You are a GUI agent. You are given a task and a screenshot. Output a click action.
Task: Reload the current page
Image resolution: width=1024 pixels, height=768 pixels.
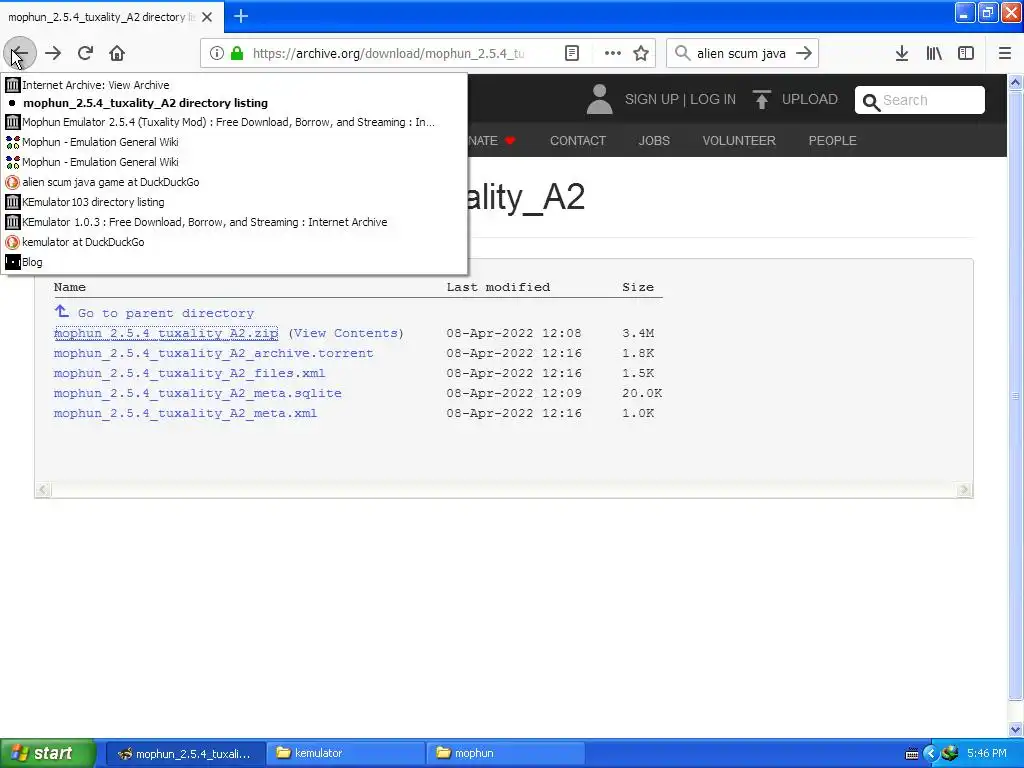pyautogui.click(x=85, y=54)
